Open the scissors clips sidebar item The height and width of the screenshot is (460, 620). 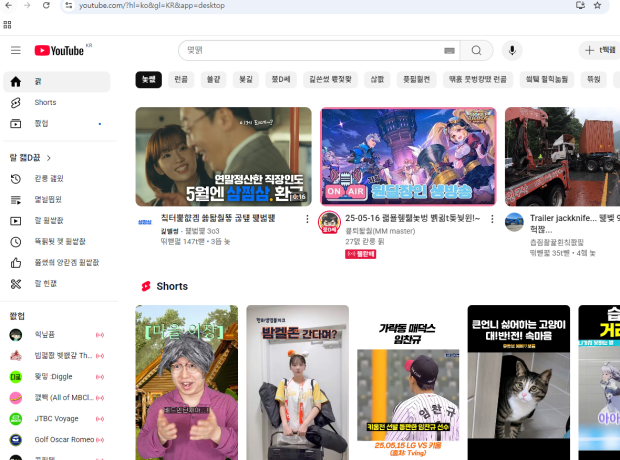15,283
